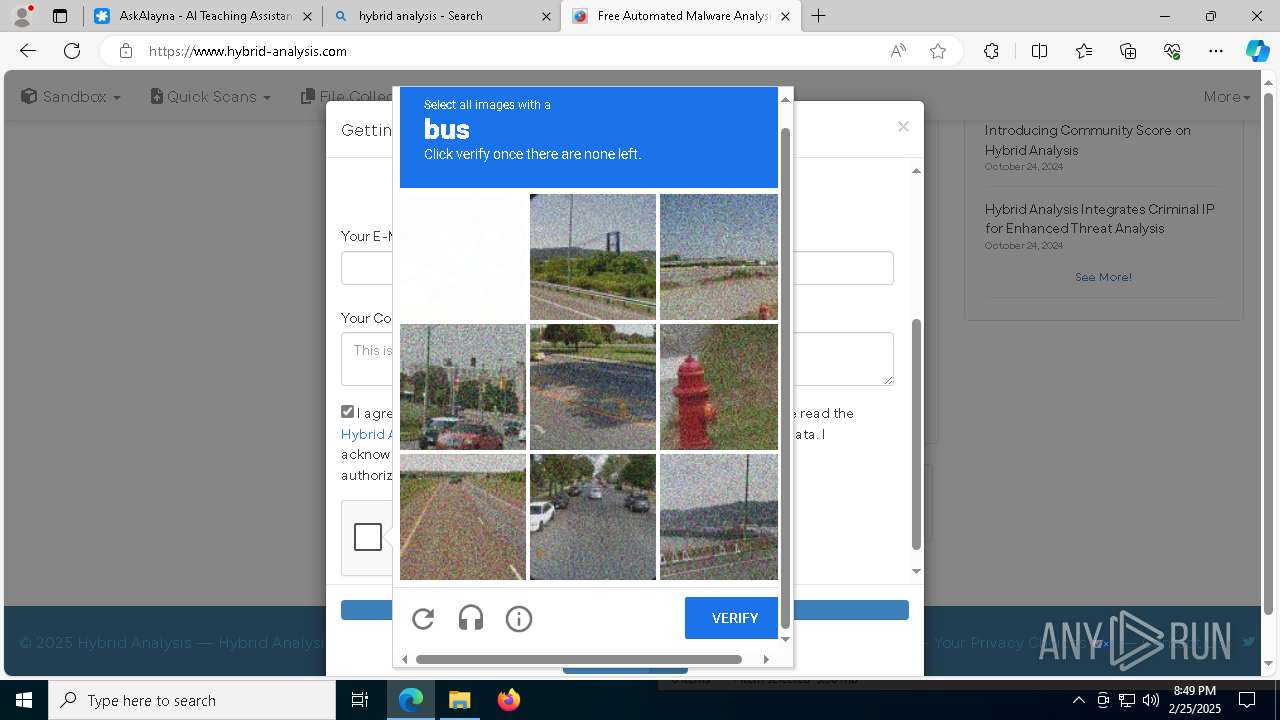Select the empty road with bike lane tile
The height and width of the screenshot is (720, 1280).
(x=463, y=517)
